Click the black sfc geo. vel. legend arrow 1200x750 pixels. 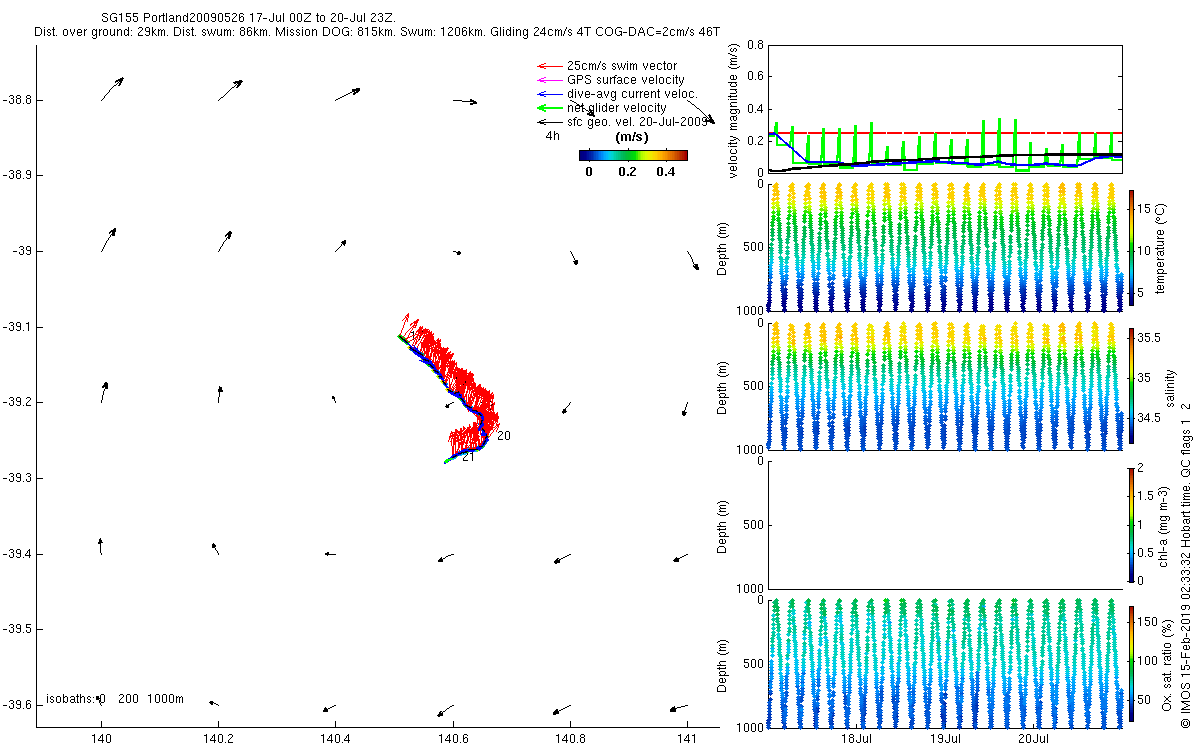click(548, 121)
